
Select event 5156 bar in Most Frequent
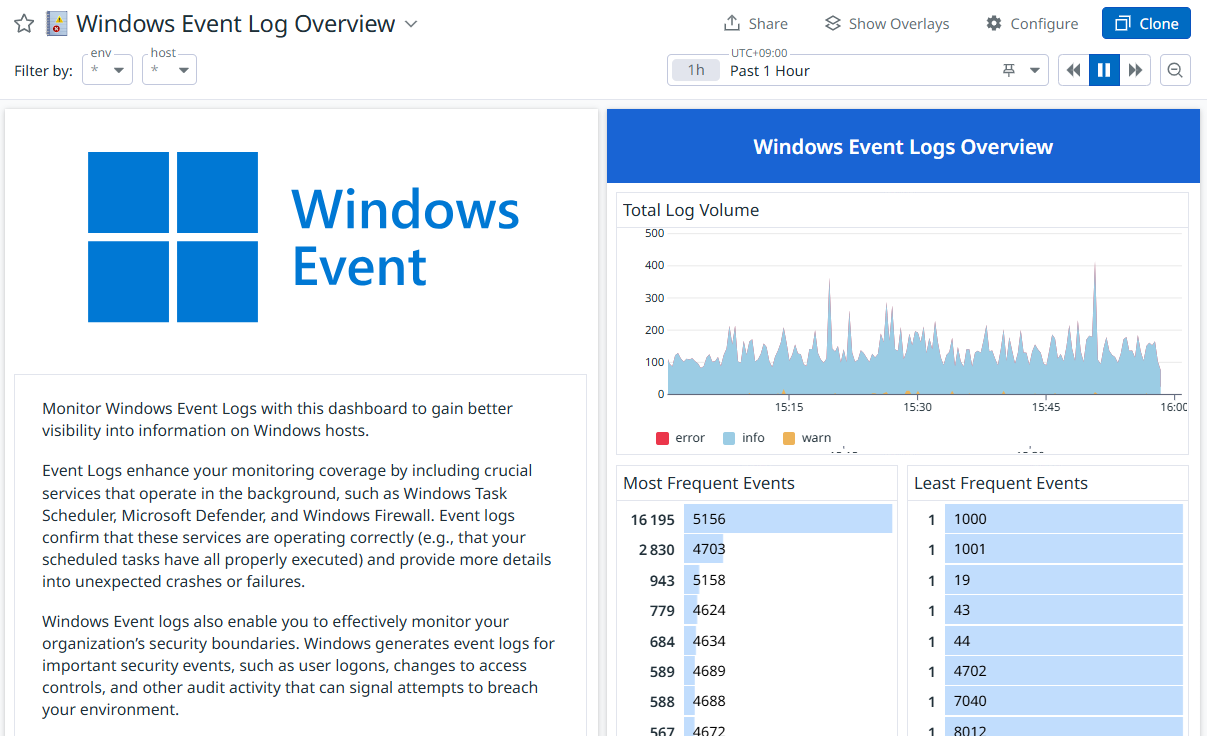(787, 519)
